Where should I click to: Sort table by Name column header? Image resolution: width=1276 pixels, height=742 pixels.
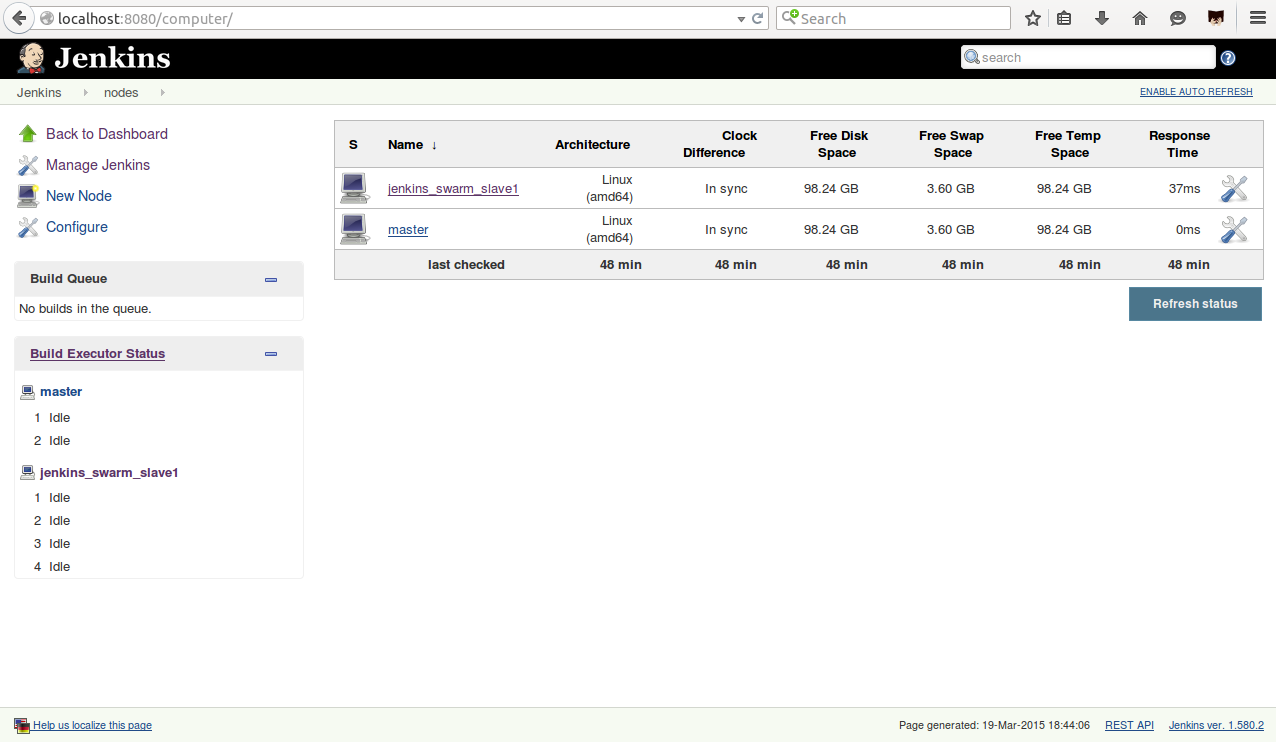(406, 145)
